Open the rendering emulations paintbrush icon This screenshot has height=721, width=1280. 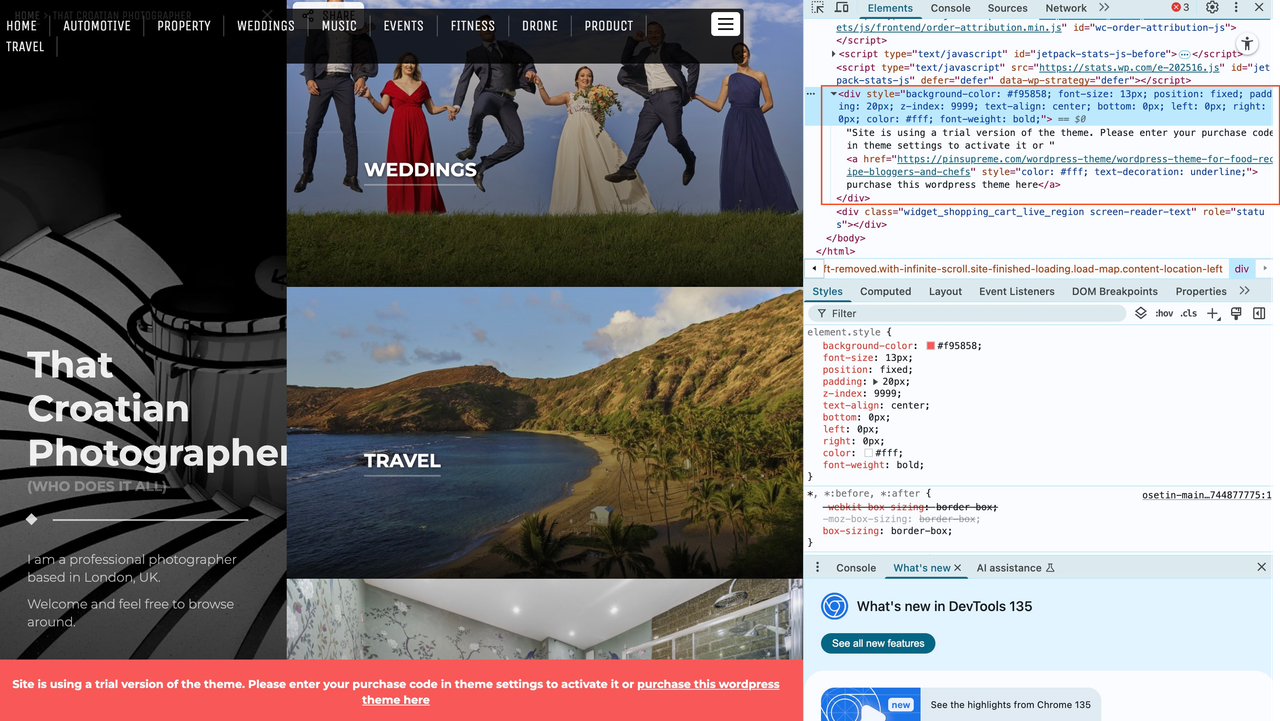coord(1236,313)
